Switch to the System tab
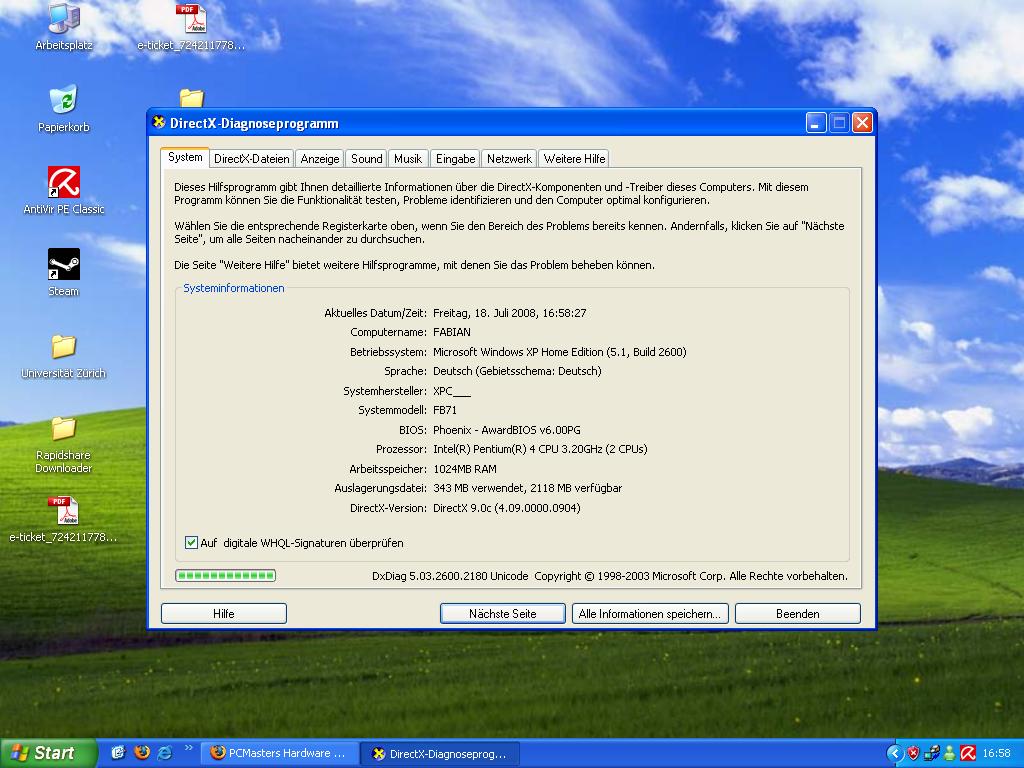The image size is (1024, 768). (185, 157)
